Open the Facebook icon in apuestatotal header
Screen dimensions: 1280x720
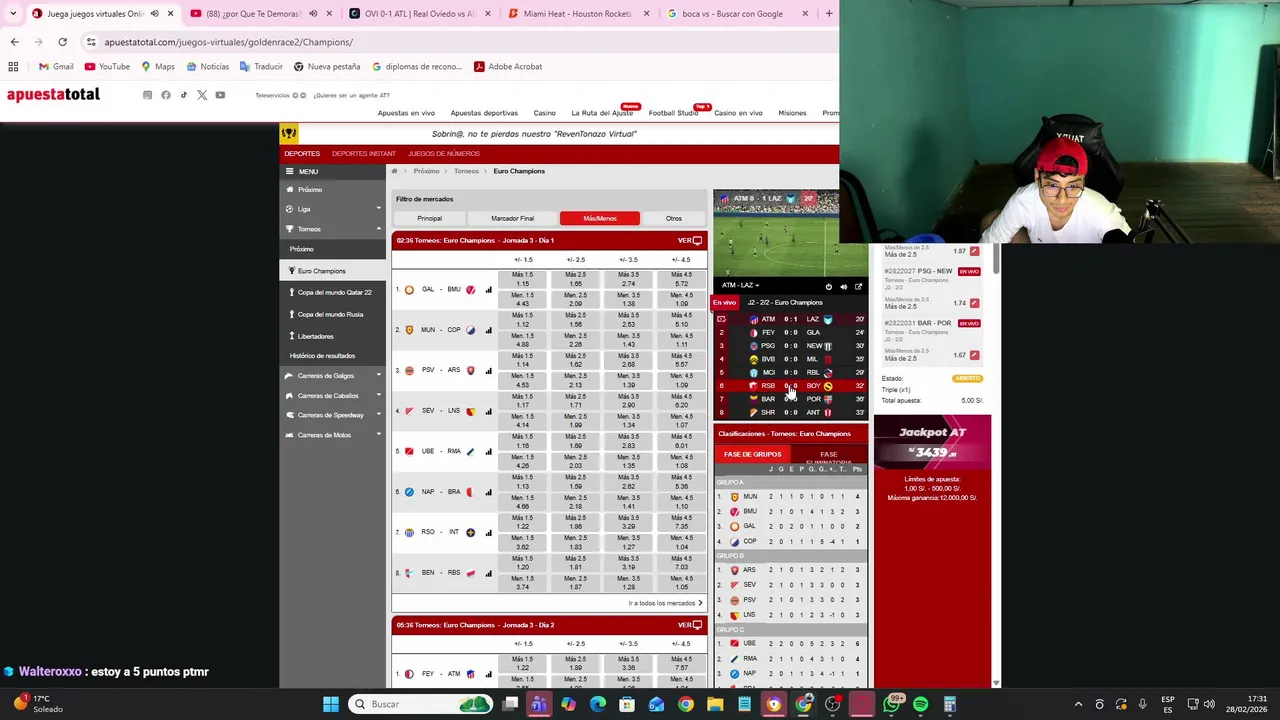(166, 95)
